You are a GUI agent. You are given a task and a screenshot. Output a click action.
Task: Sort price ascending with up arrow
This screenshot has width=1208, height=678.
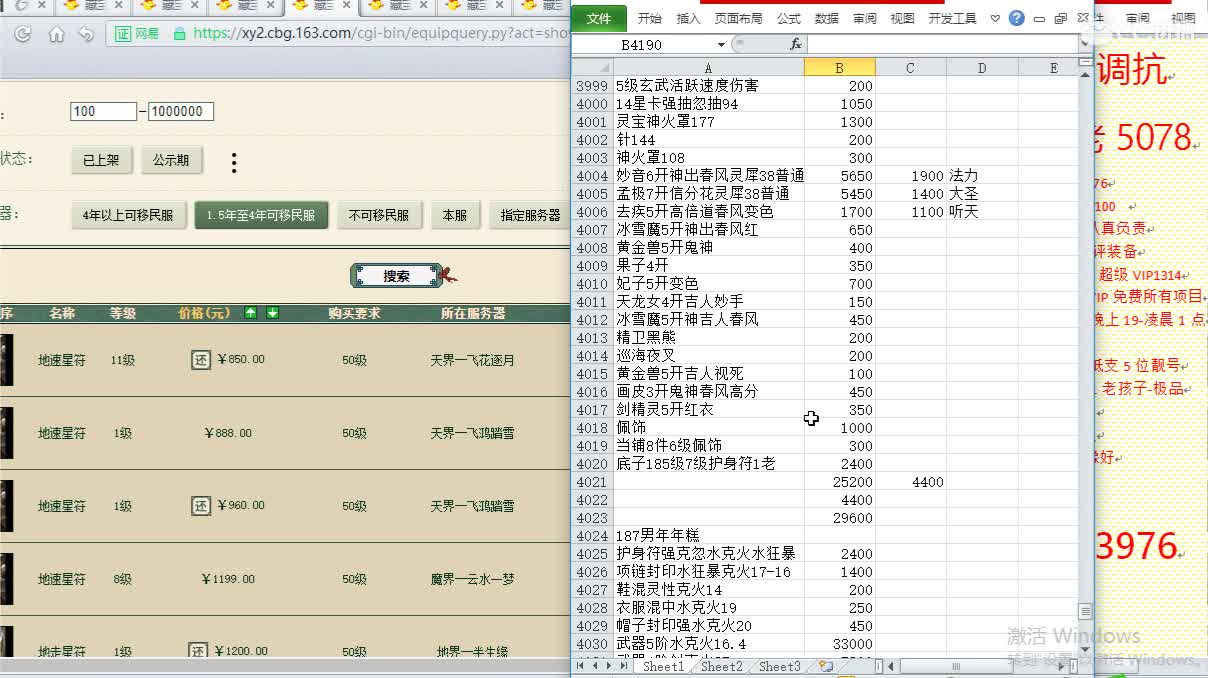[x=250, y=313]
